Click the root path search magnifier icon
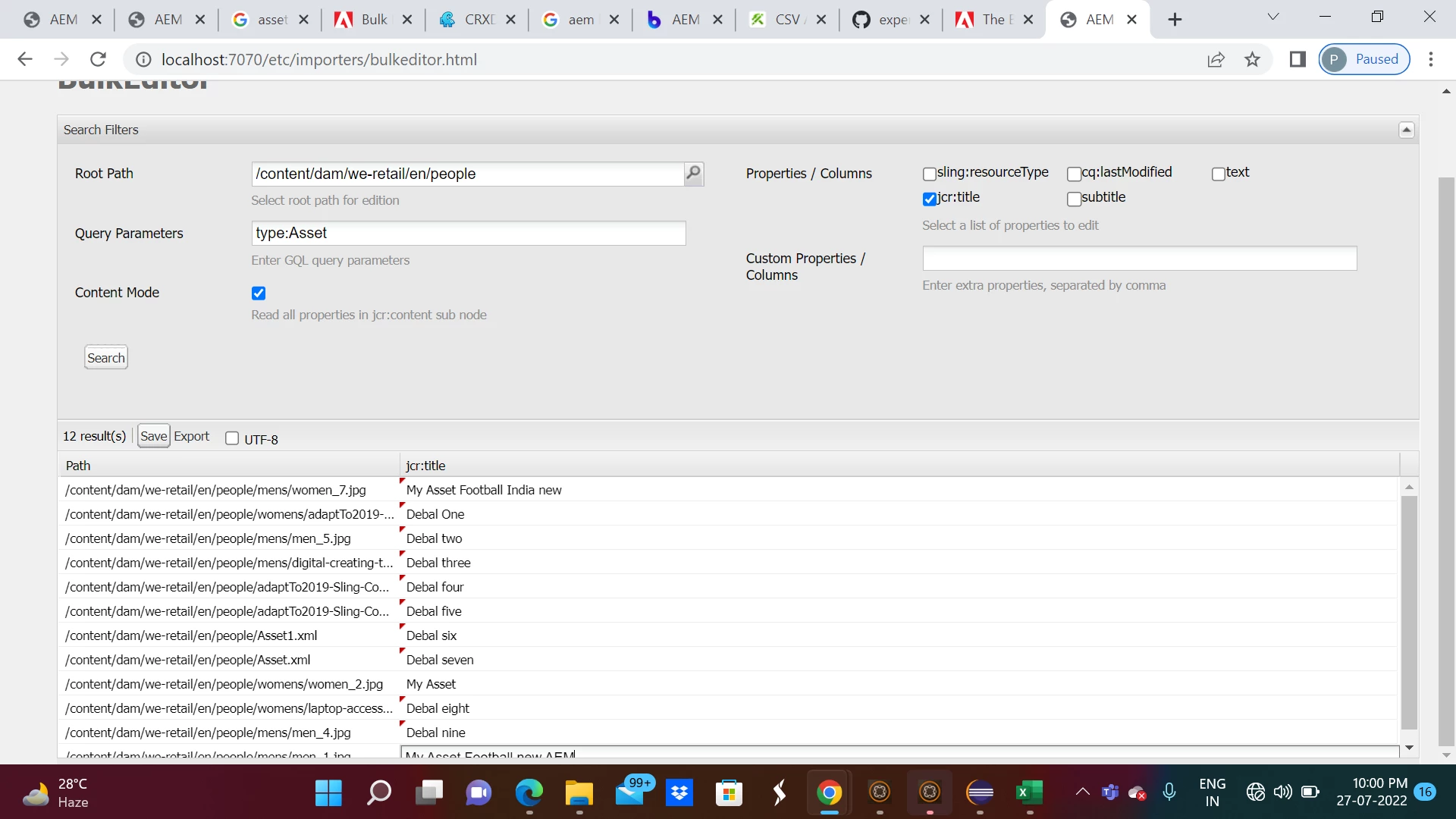 [x=693, y=174]
